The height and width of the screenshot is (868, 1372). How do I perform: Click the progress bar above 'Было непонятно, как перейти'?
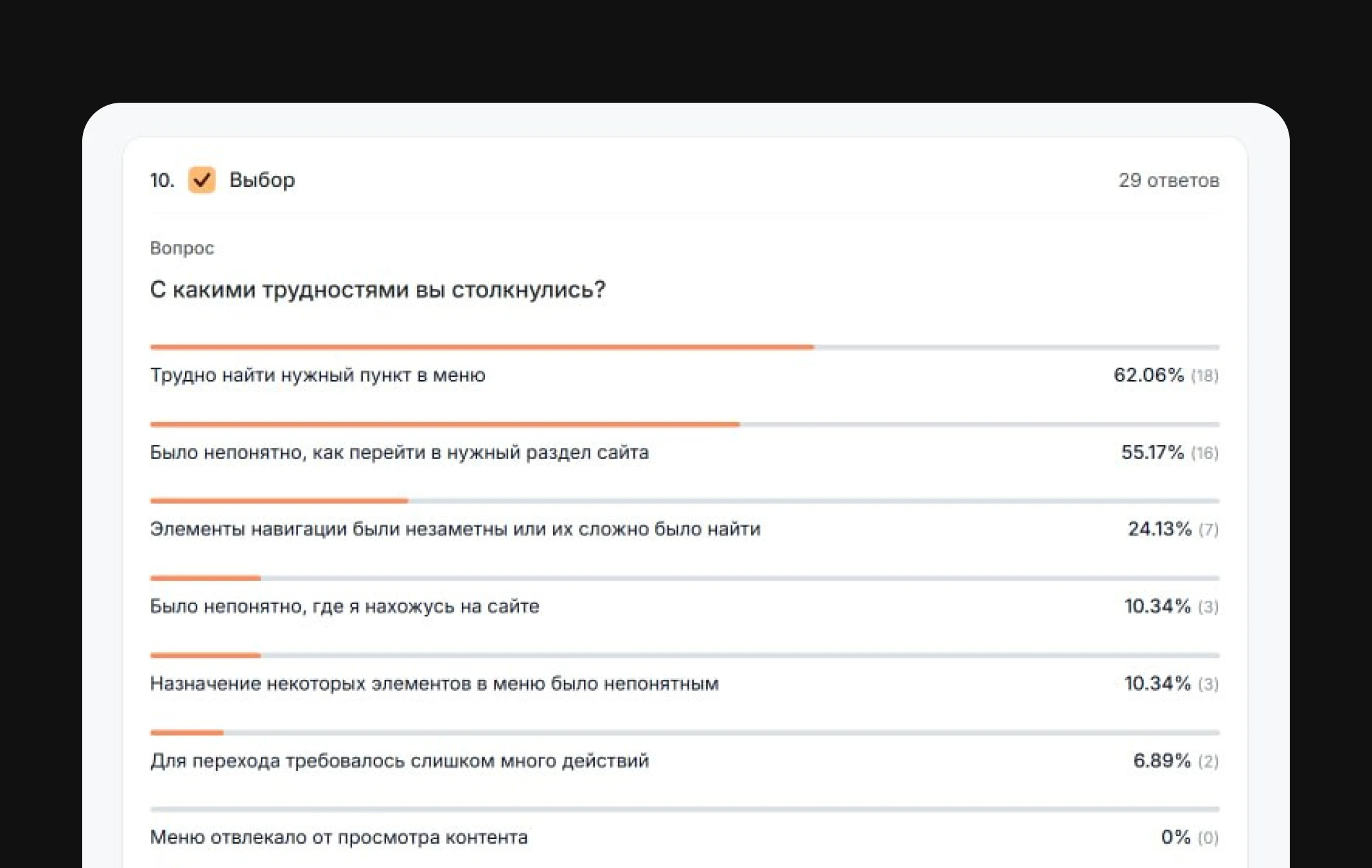pyautogui.click(x=685, y=424)
